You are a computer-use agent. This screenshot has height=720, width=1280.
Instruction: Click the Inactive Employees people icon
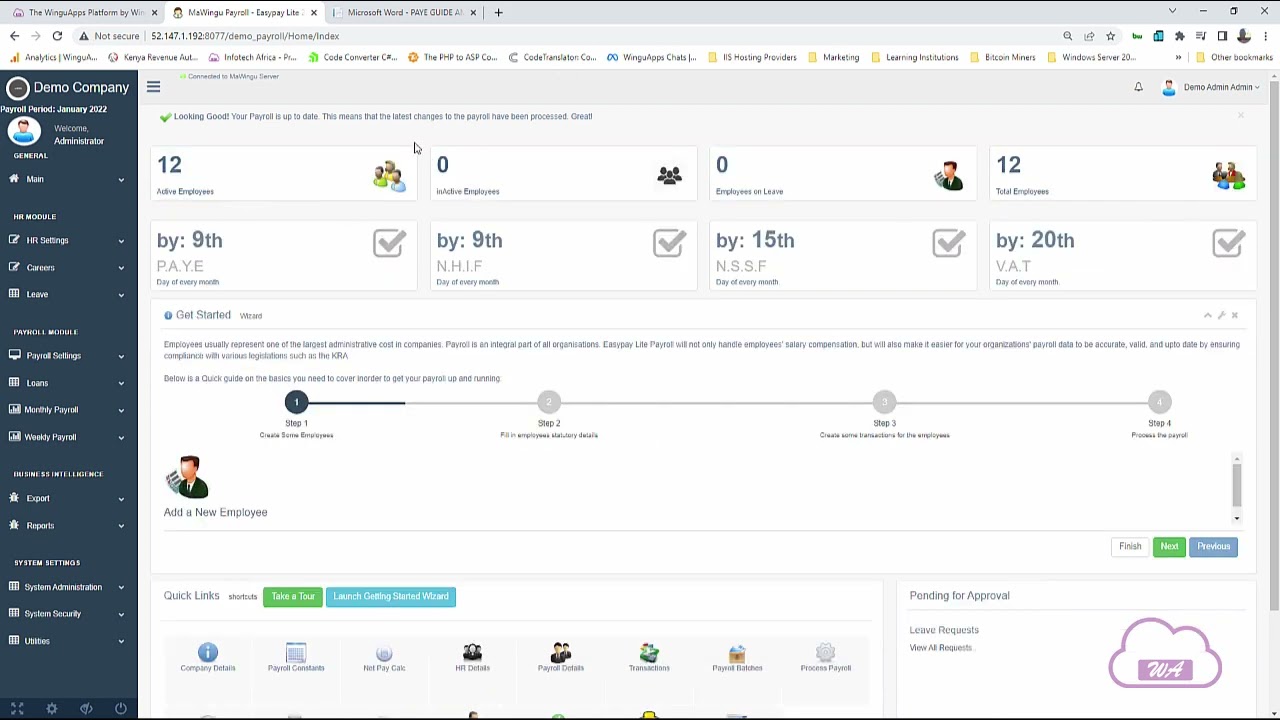click(x=669, y=176)
